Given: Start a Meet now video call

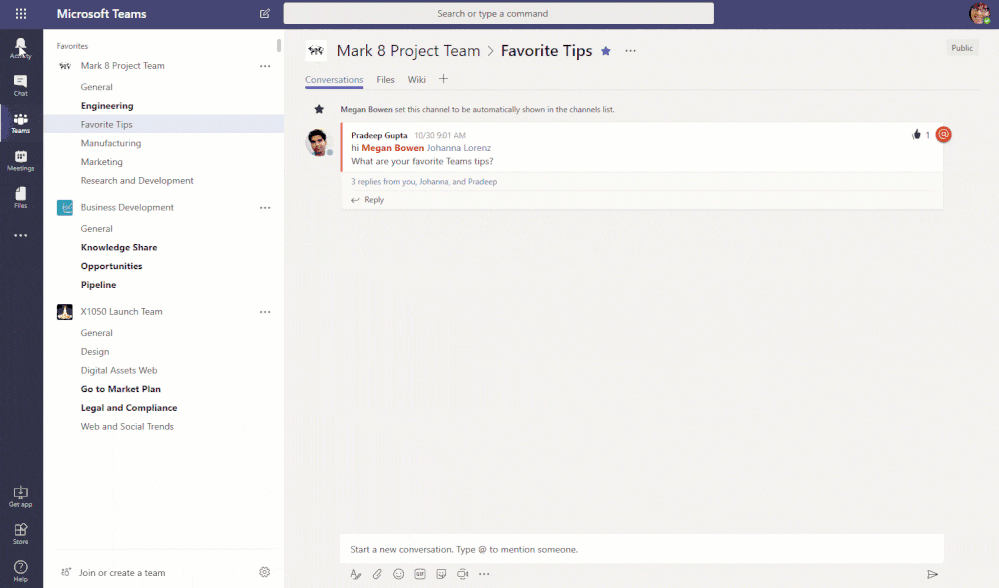Looking at the screenshot, I should click(463, 574).
